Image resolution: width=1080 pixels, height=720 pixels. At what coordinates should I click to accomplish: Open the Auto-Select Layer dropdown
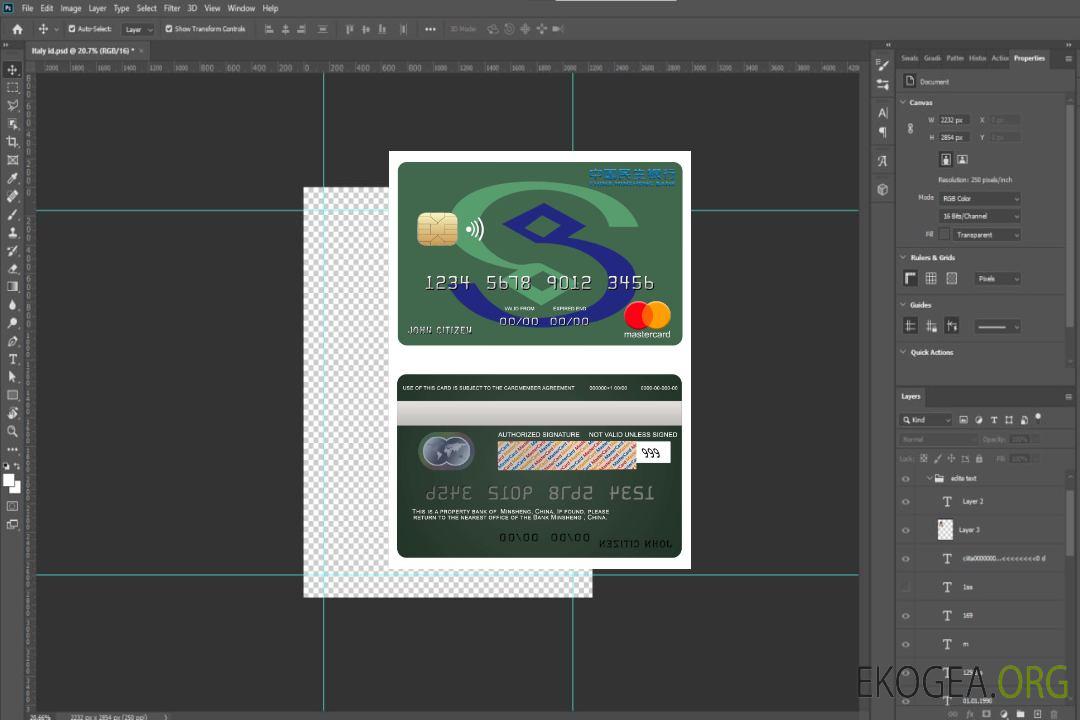point(138,29)
